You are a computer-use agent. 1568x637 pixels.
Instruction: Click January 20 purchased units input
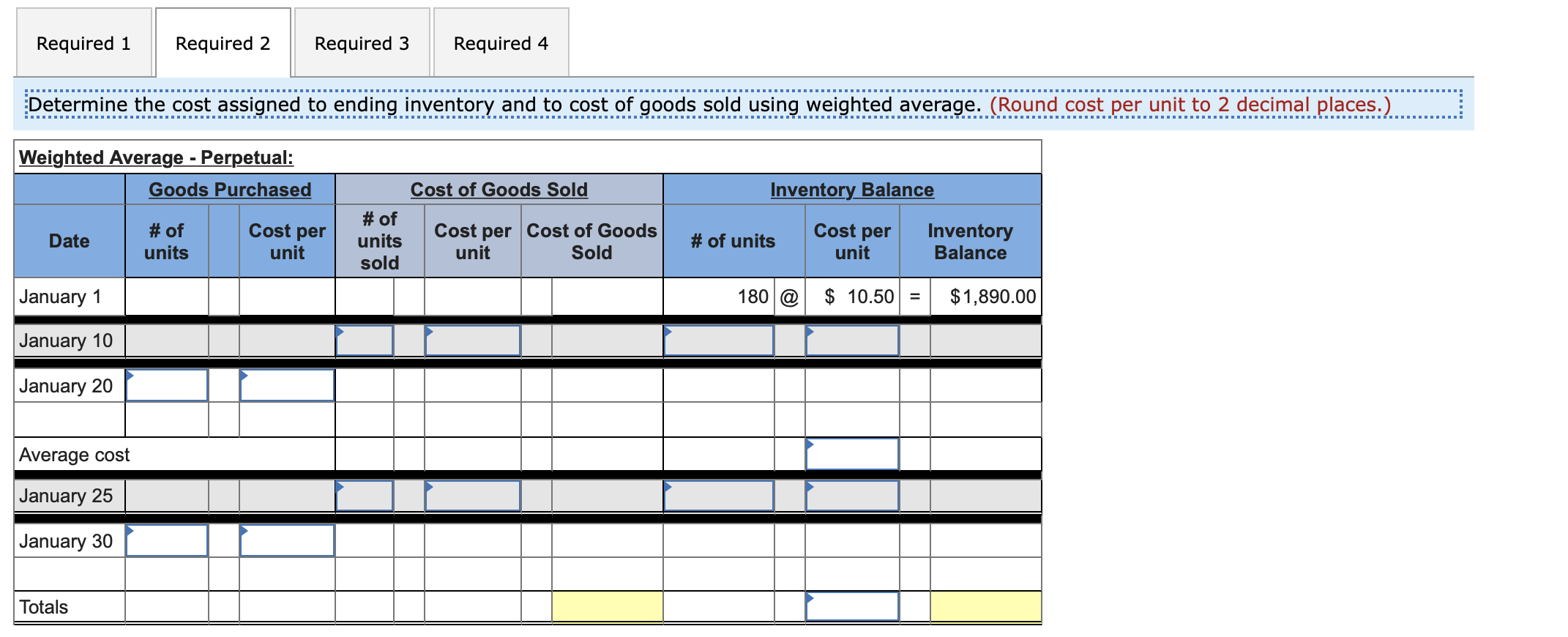(167, 385)
